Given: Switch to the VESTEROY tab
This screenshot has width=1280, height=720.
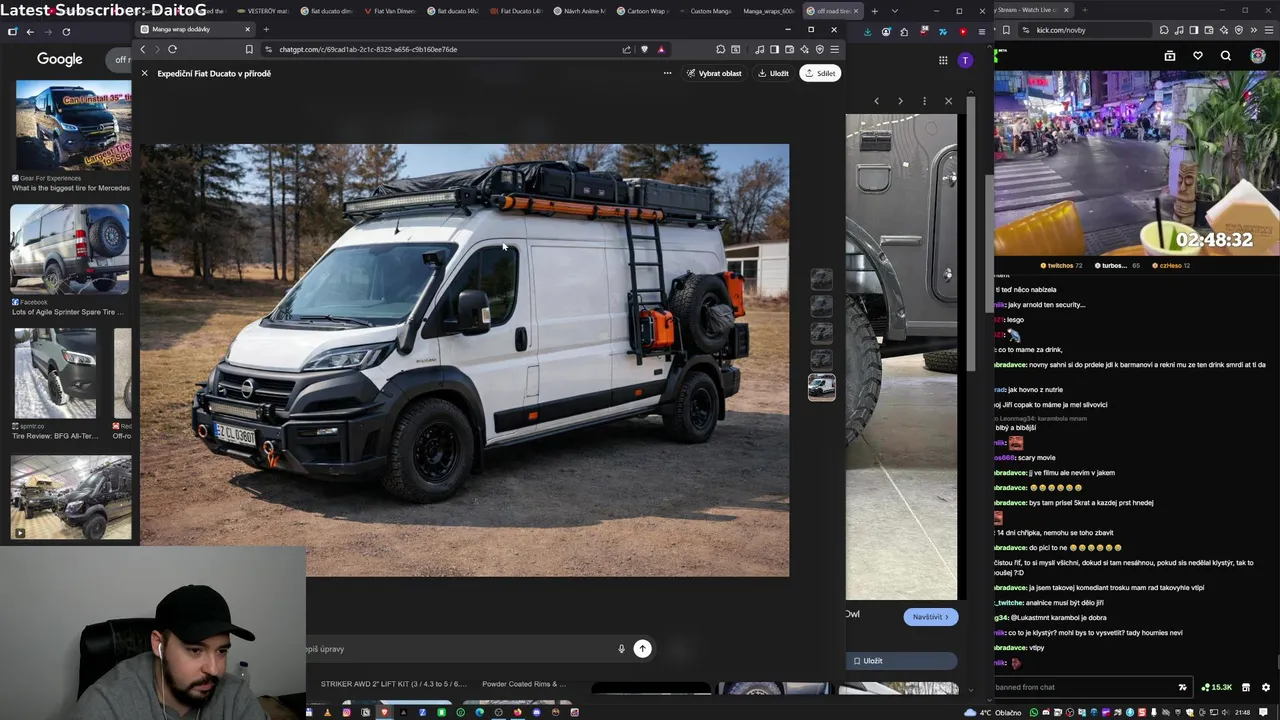Looking at the screenshot, I should pyautogui.click(x=262, y=11).
